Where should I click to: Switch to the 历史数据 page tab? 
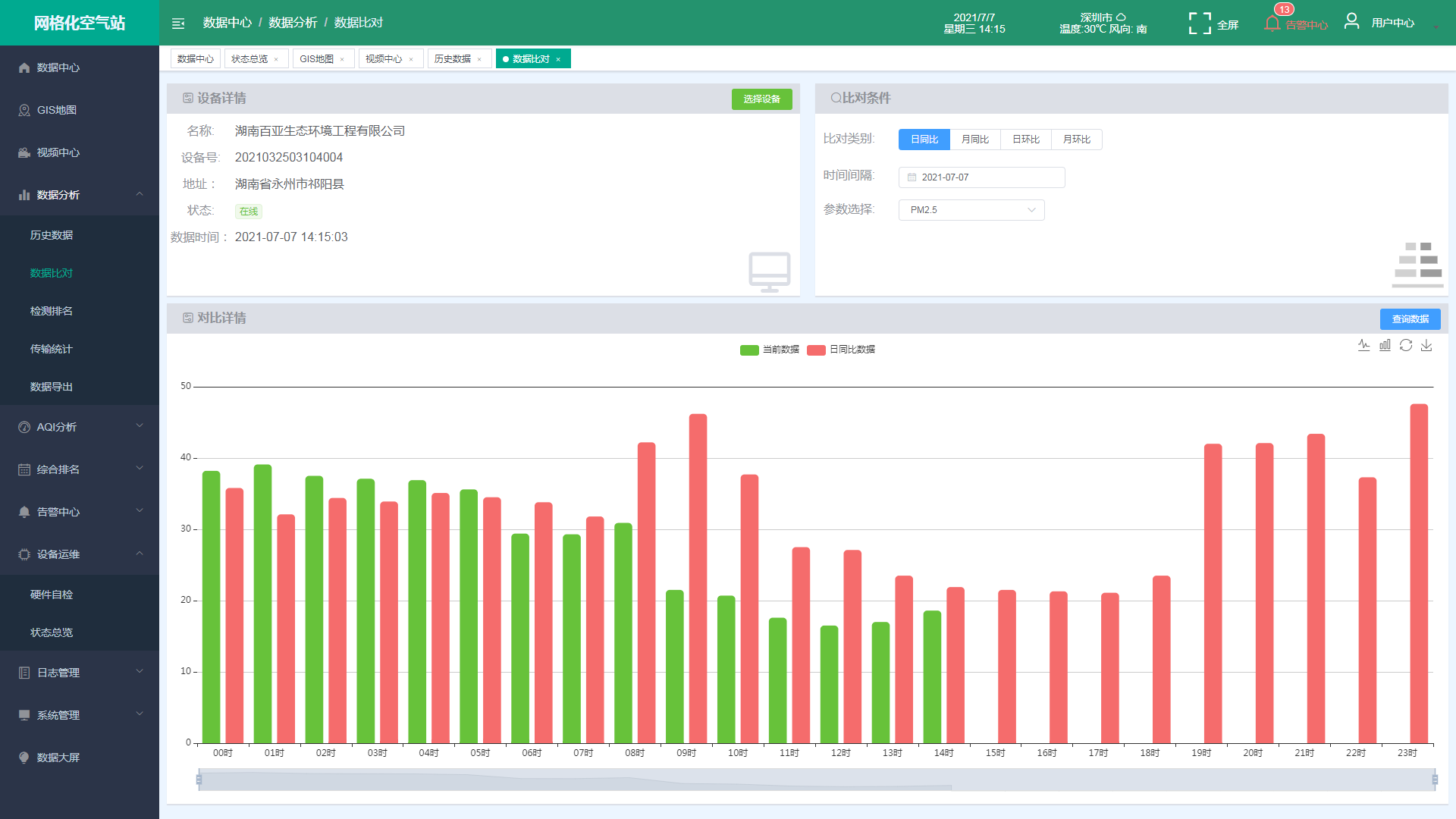453,59
